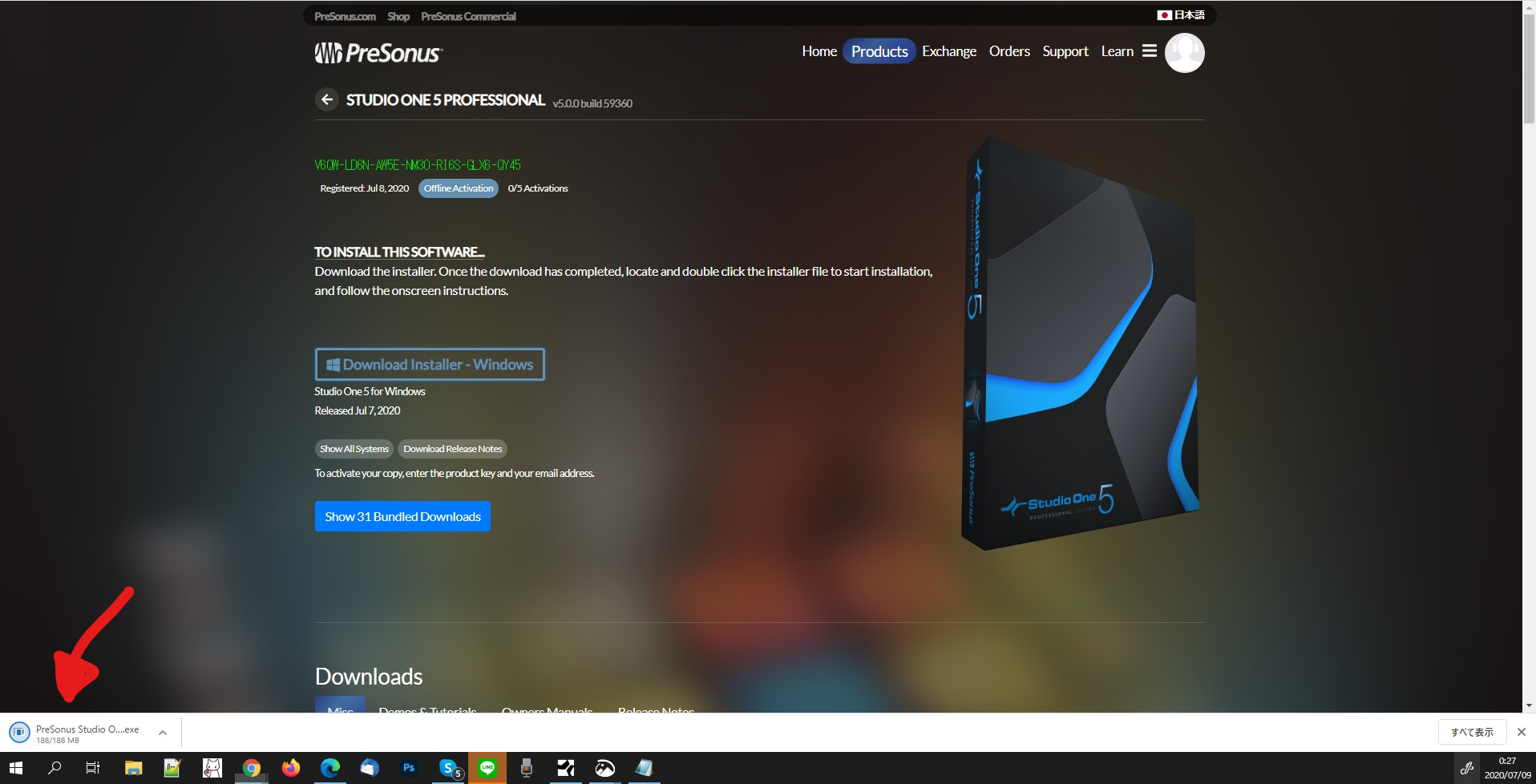Open Skype from the taskbar

pyautogui.click(x=448, y=768)
